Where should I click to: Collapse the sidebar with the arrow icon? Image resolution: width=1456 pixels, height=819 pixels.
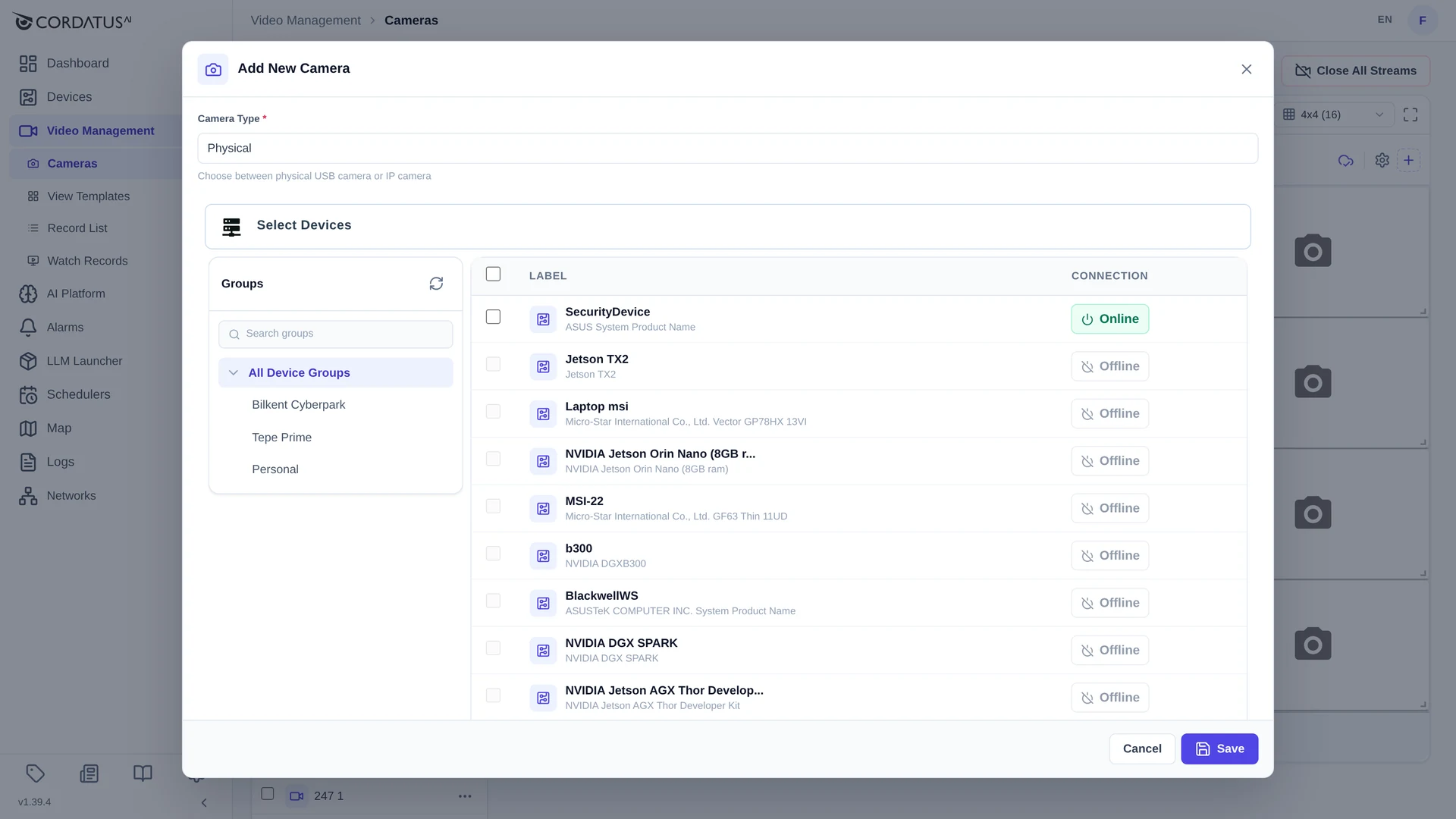(x=203, y=802)
